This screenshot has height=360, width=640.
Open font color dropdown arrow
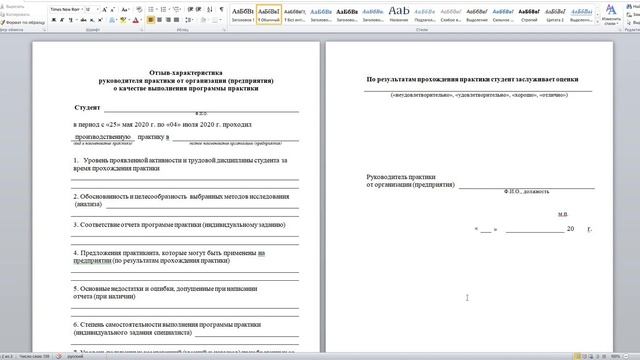141,20
